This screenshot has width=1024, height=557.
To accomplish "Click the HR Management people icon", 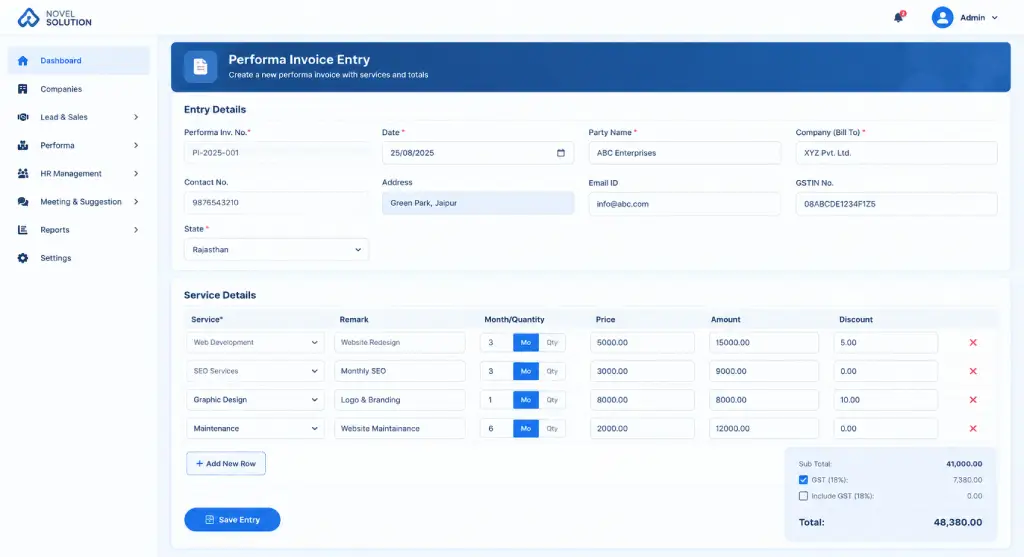I will coord(23,173).
